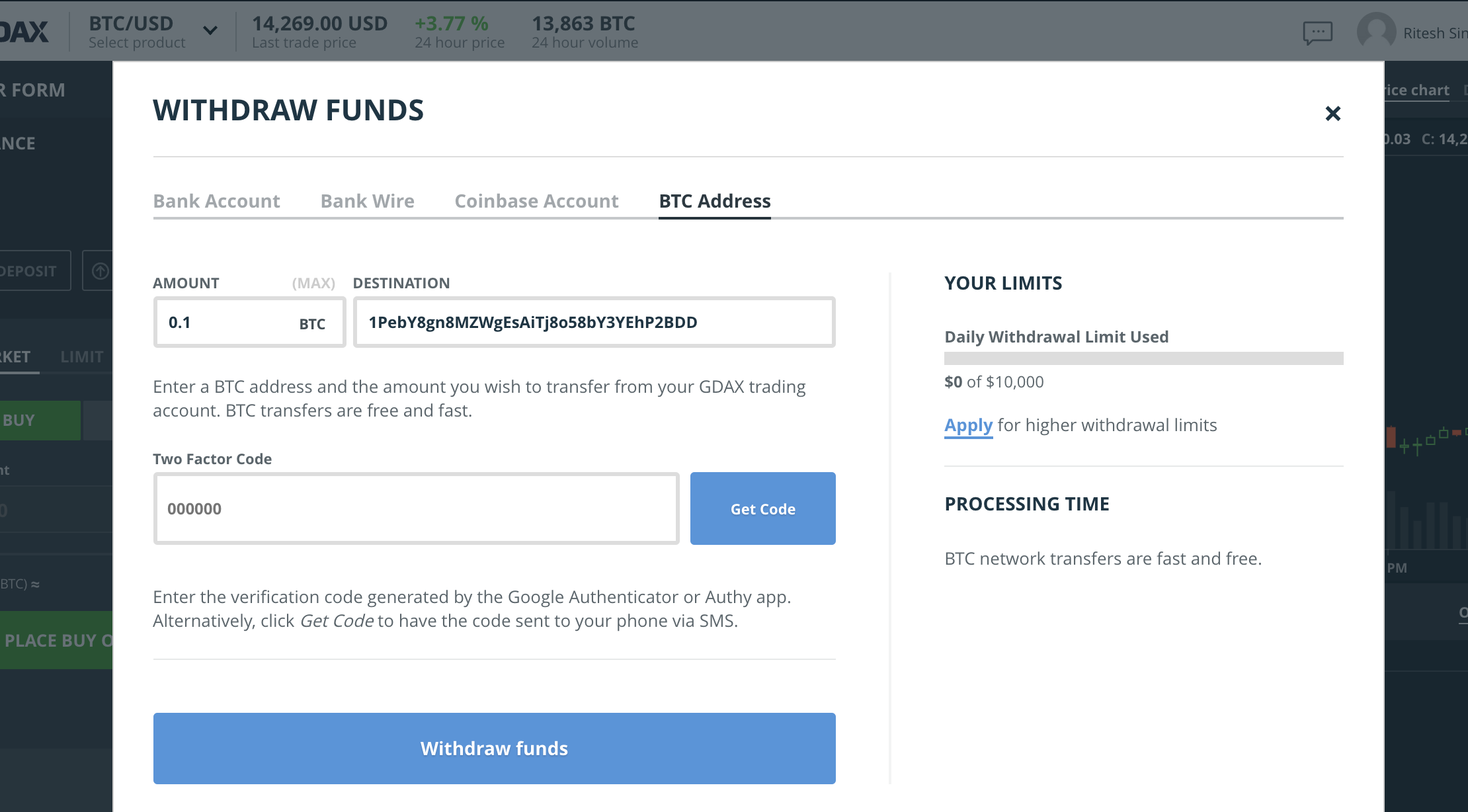Image resolution: width=1468 pixels, height=812 pixels.
Task: Click the MAX amount toggle link
Action: [312, 283]
